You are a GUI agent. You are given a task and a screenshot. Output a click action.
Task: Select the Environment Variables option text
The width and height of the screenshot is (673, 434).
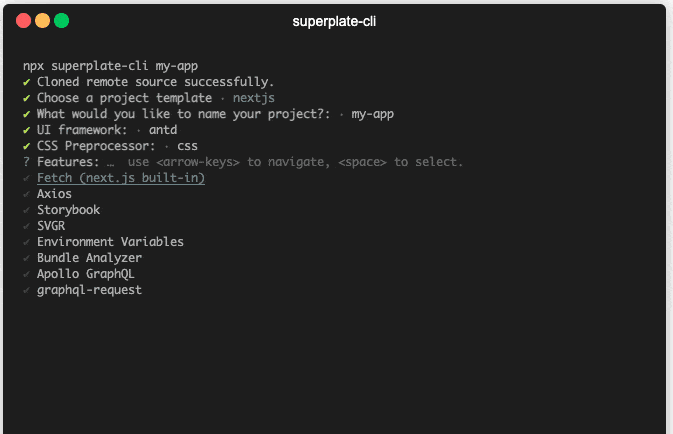point(110,242)
